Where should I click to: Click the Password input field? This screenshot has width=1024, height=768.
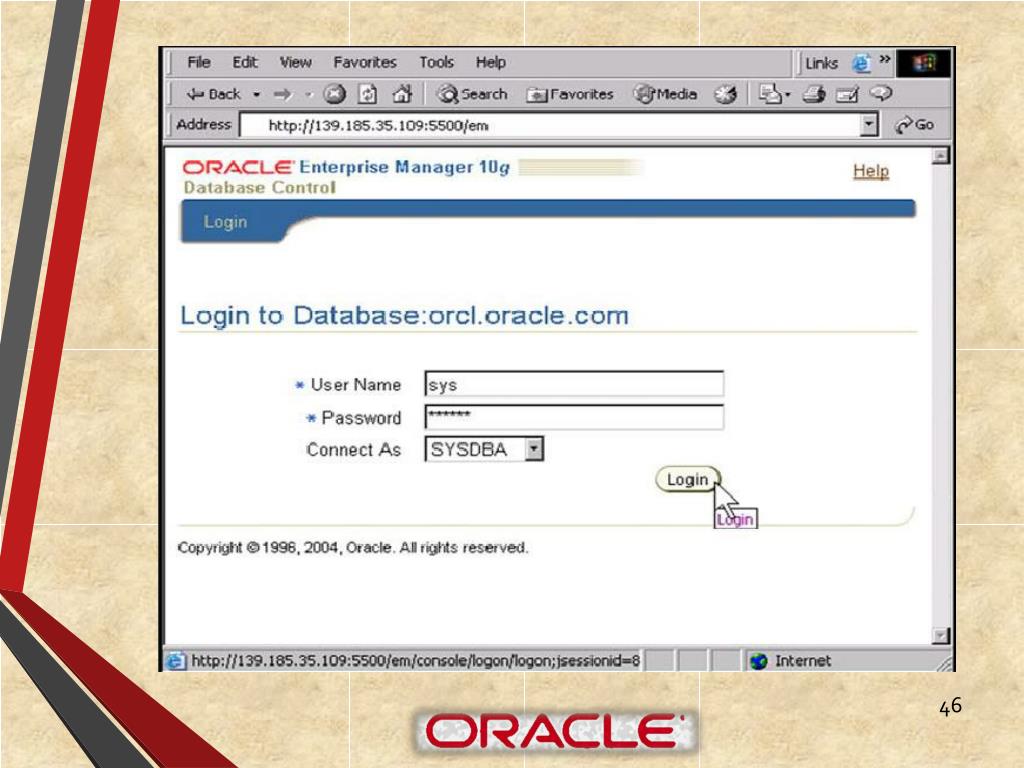click(574, 417)
